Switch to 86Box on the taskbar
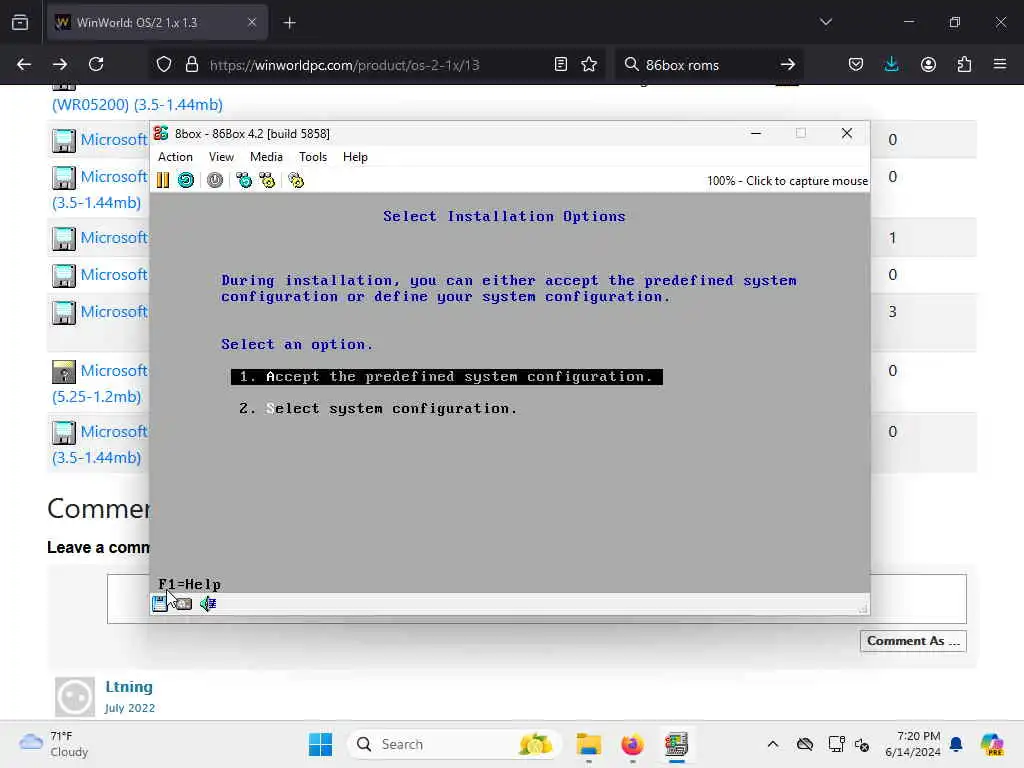 pos(677,744)
